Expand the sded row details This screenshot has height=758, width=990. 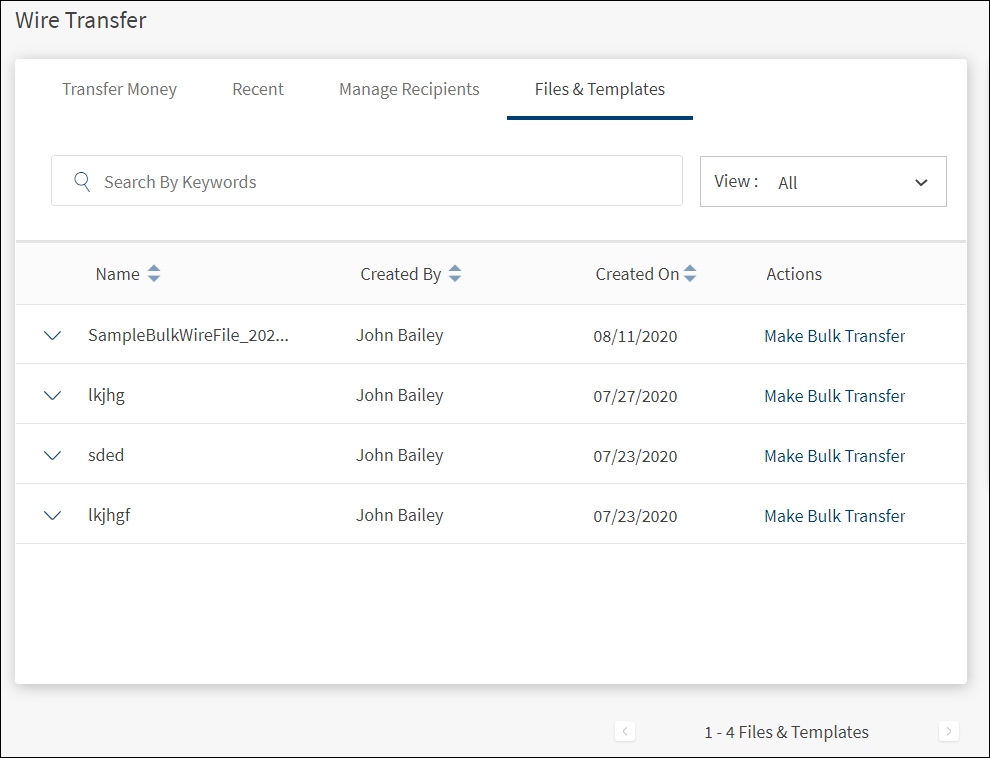pyautogui.click(x=53, y=456)
